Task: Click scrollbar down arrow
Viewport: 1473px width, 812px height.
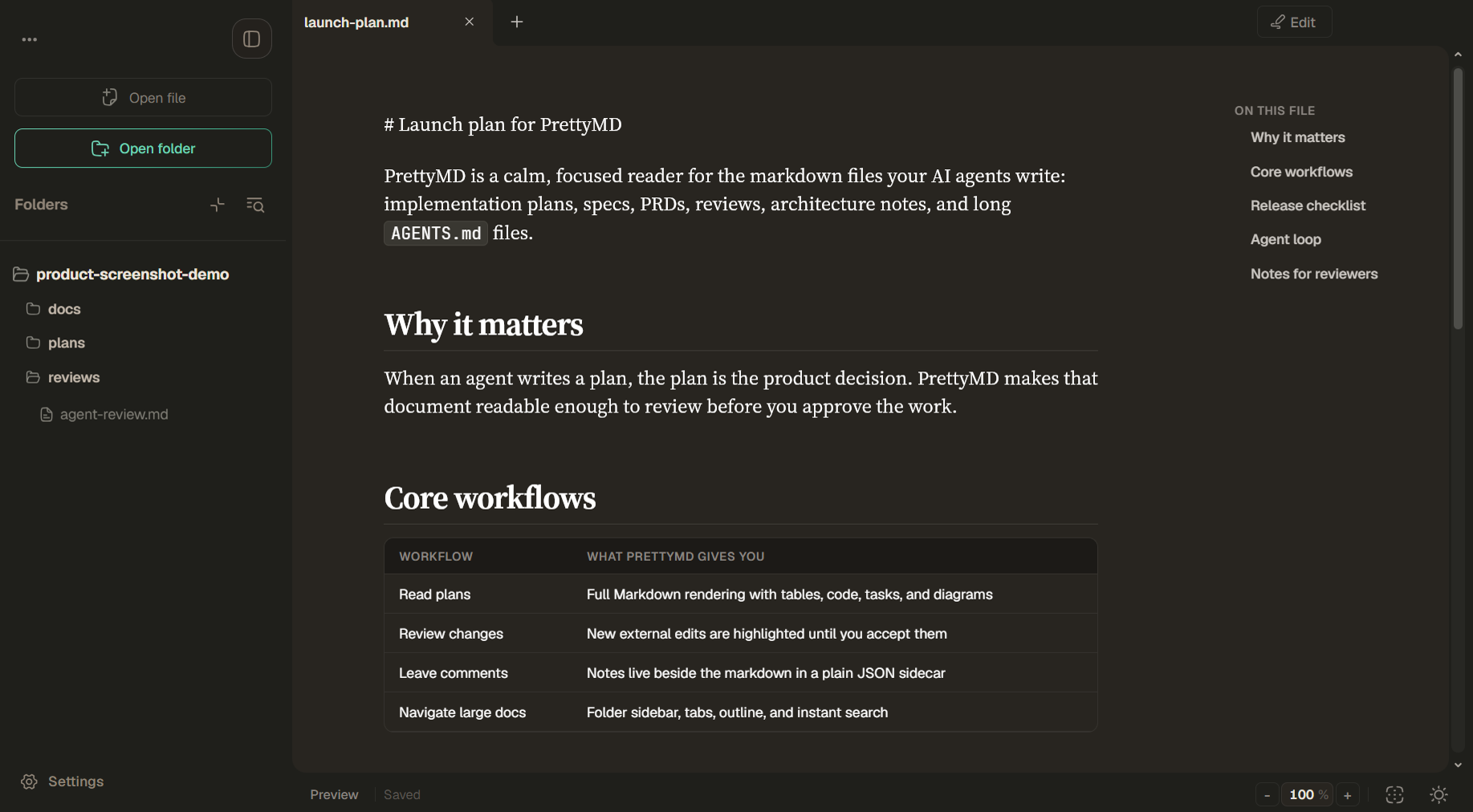Action: 1458,765
